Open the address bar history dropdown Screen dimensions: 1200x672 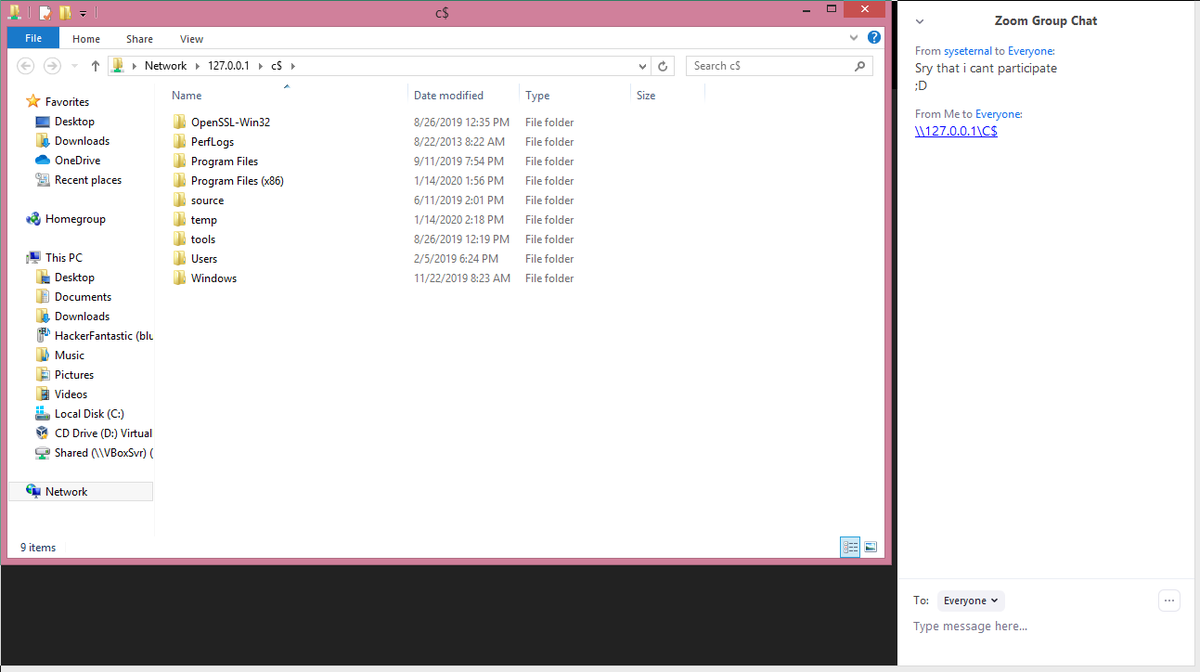(x=643, y=66)
